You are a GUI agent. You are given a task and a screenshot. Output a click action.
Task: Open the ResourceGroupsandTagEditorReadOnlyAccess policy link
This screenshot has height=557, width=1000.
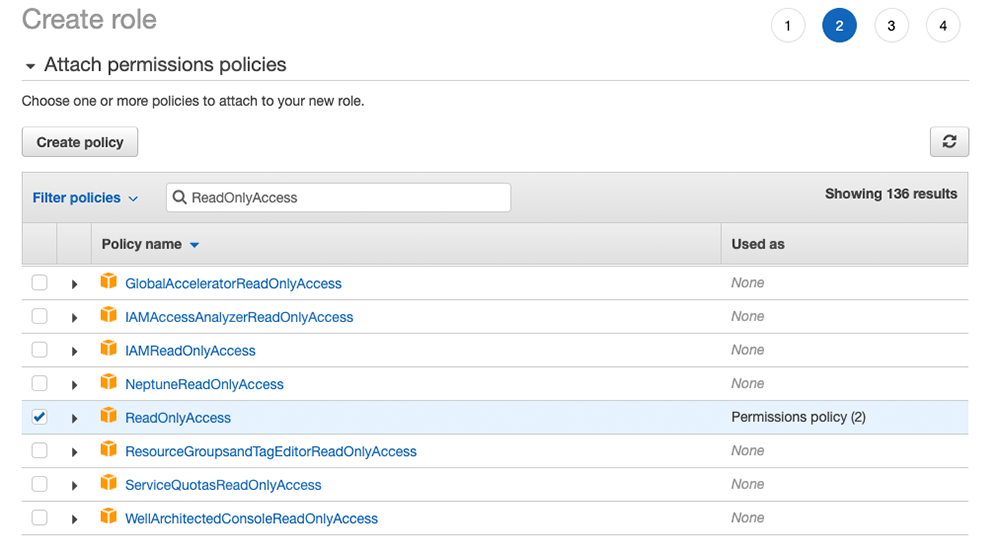click(x=270, y=452)
